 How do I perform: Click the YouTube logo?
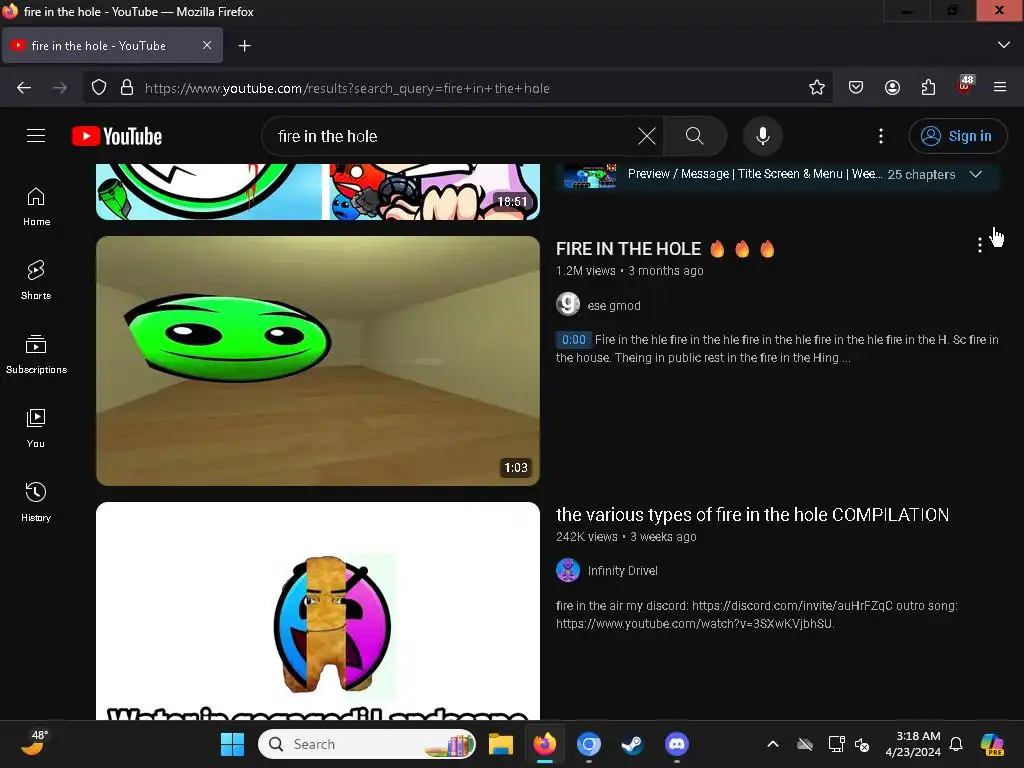tap(117, 136)
